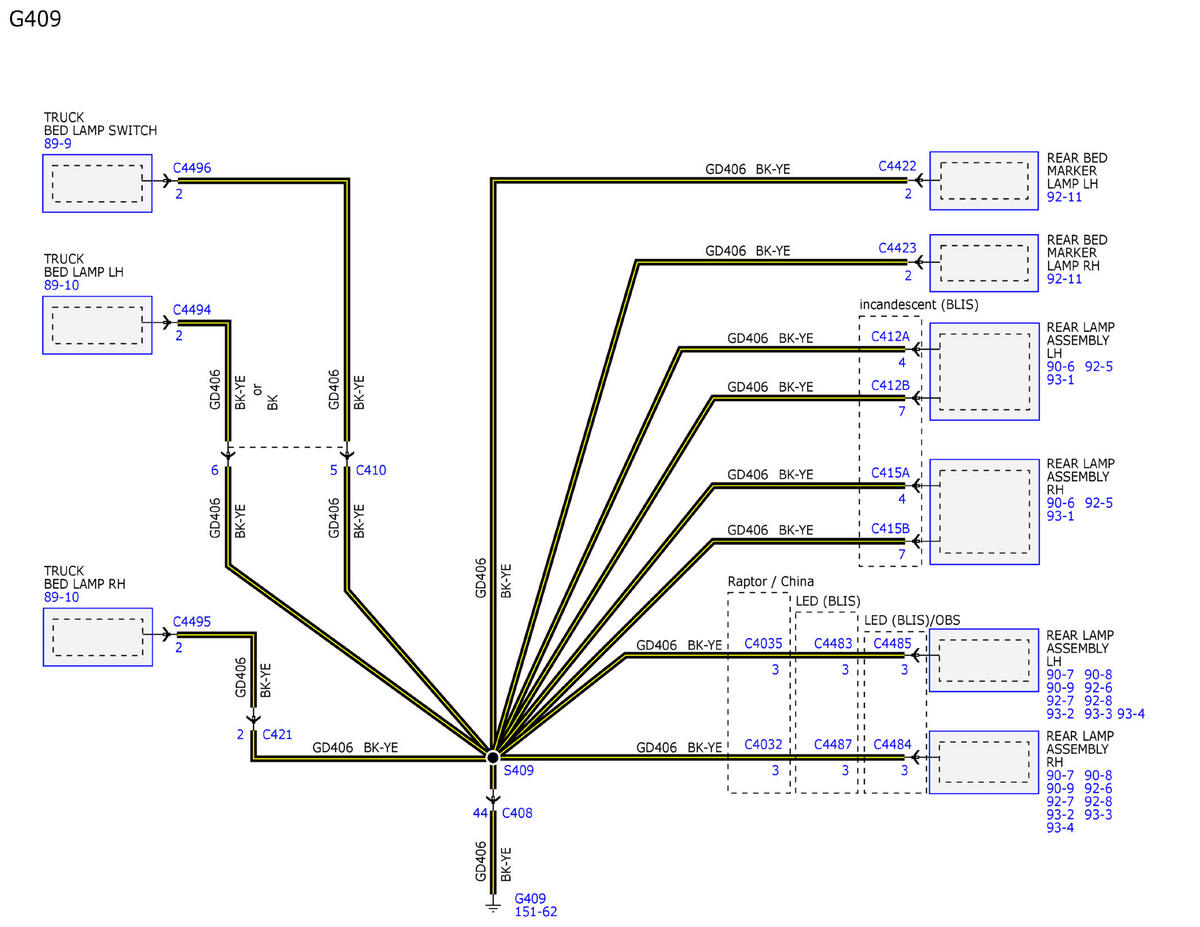Select the Rear Bed Marker Lamp RH component box
This screenshot has height=927, width=1200.
(984, 263)
